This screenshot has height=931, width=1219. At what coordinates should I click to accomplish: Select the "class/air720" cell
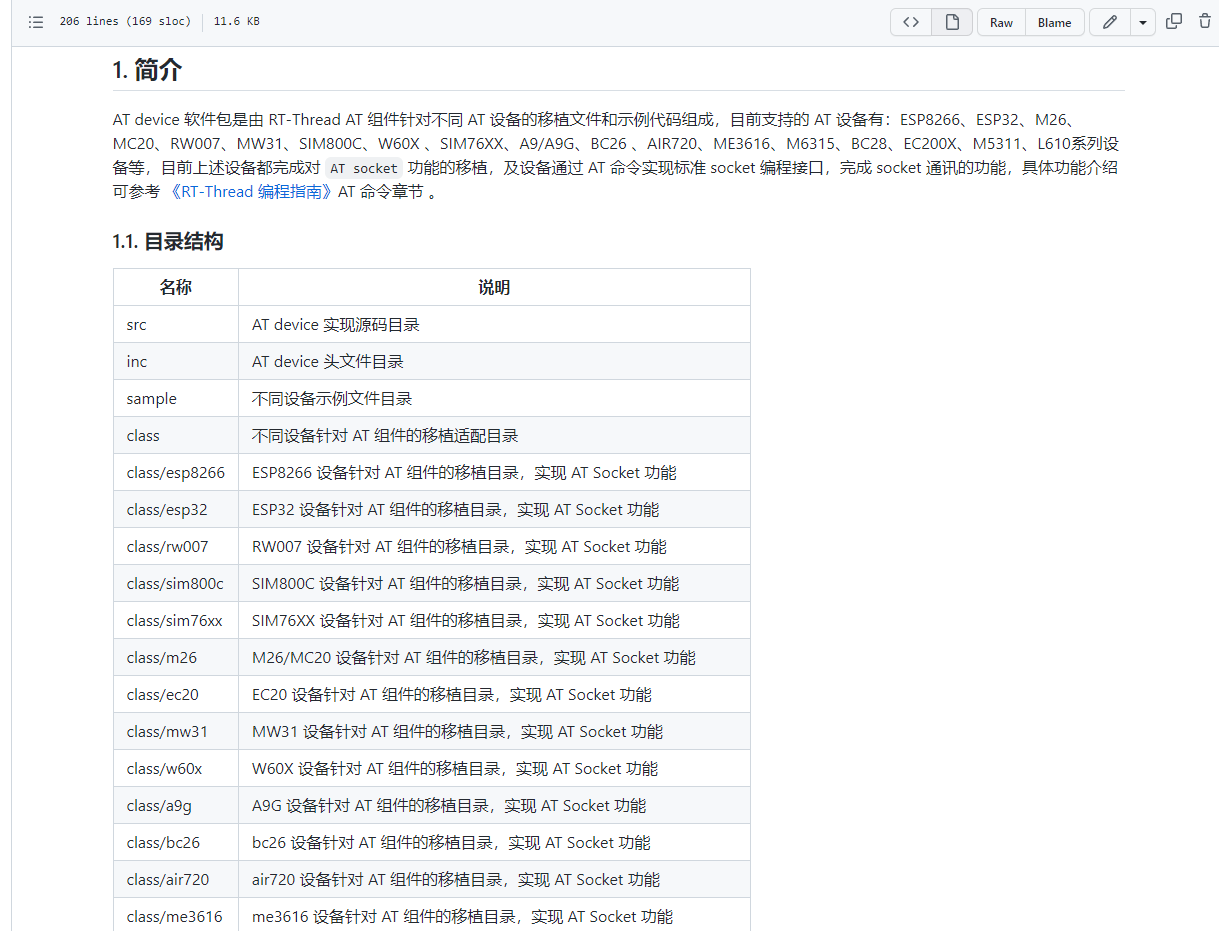pos(176,879)
